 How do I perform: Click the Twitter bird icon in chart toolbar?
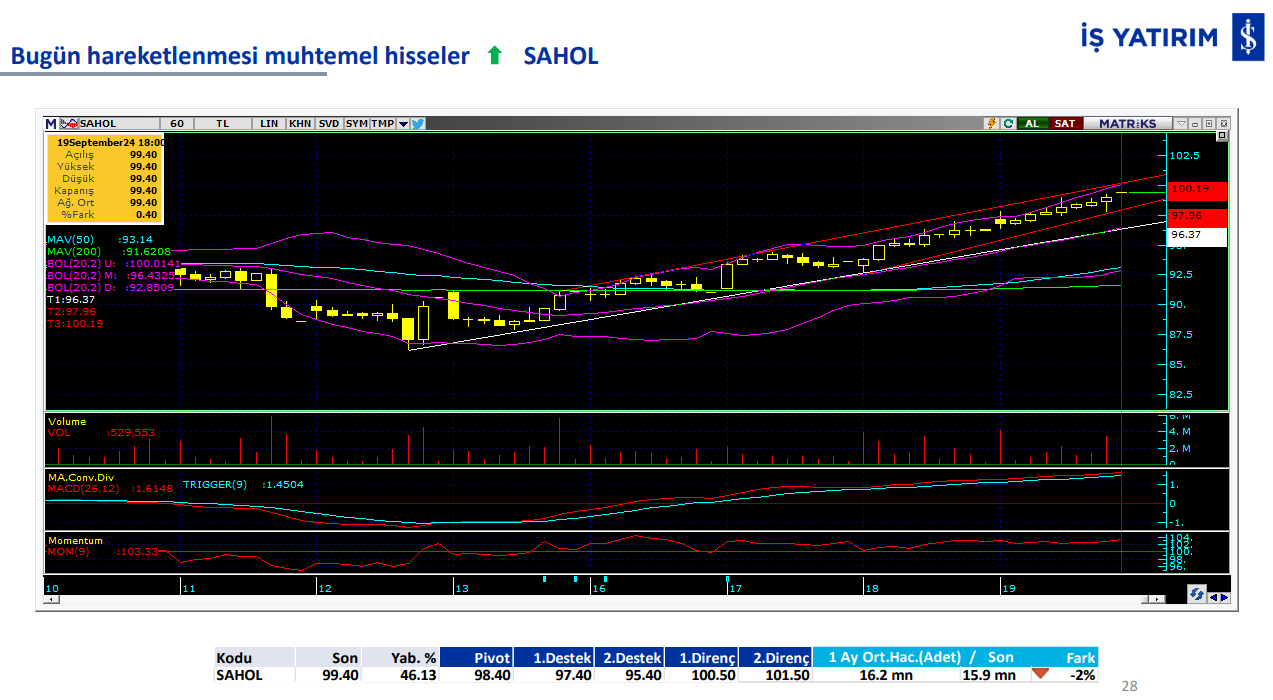point(418,124)
